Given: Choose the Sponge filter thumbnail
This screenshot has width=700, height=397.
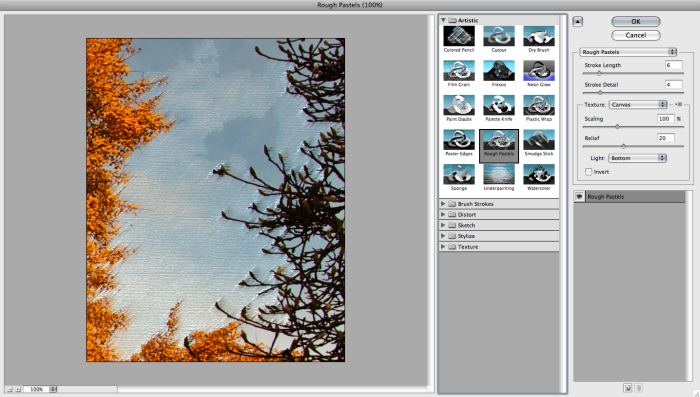Looking at the screenshot, I should (x=459, y=174).
